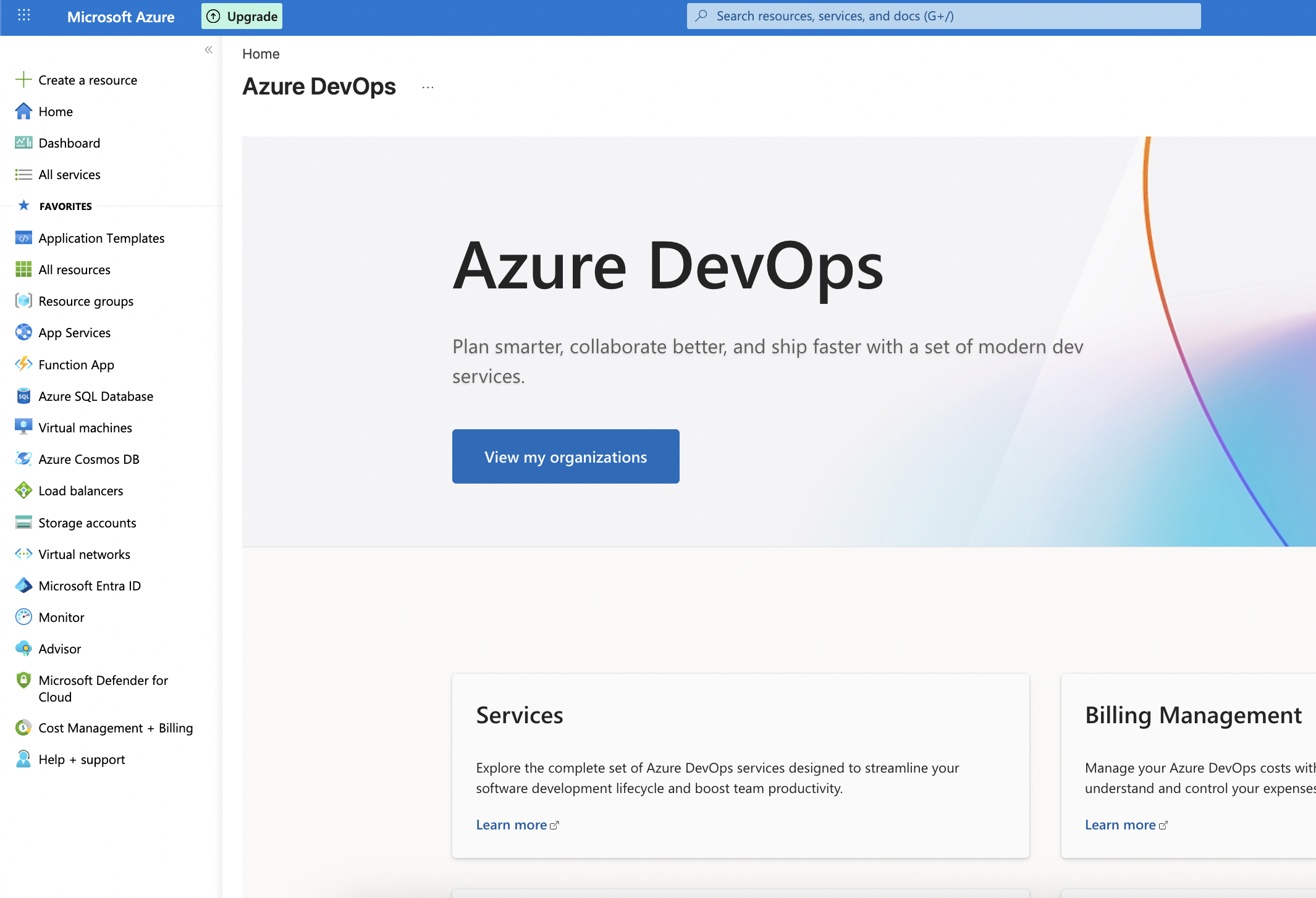This screenshot has height=898, width=1316.
Task: Open the Azure DevOps ellipsis menu
Action: click(x=428, y=88)
